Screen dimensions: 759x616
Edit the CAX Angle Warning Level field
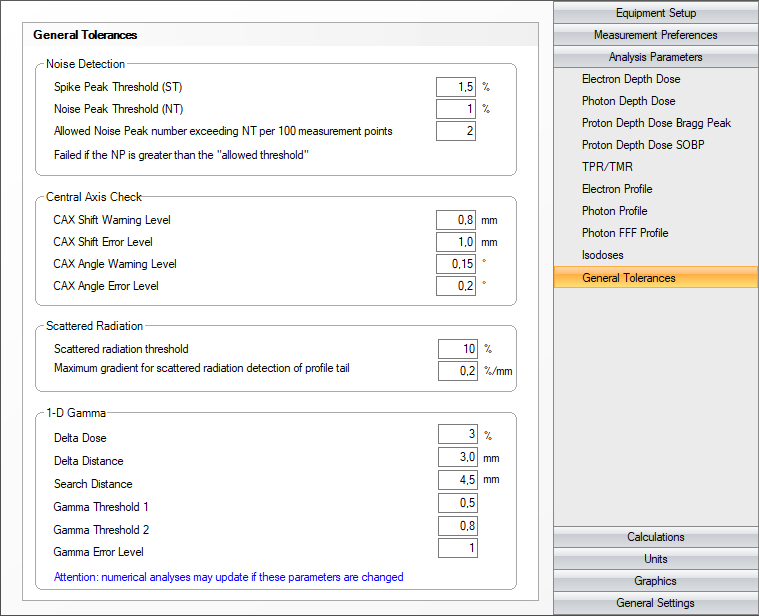(455, 264)
